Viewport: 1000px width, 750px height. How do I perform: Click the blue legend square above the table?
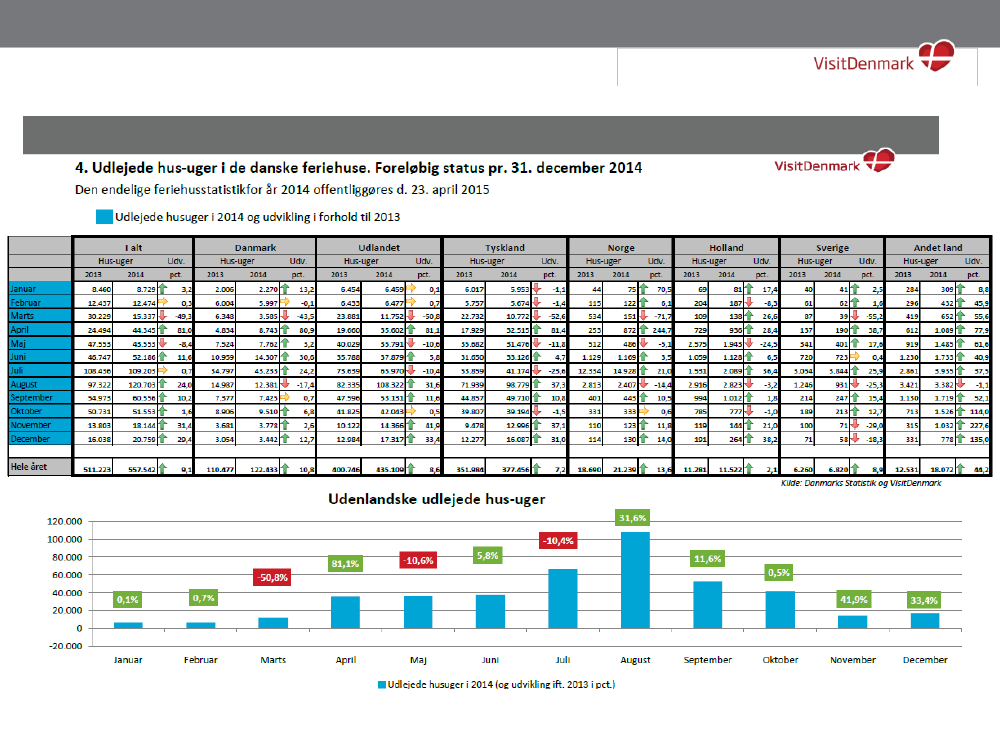[104, 217]
